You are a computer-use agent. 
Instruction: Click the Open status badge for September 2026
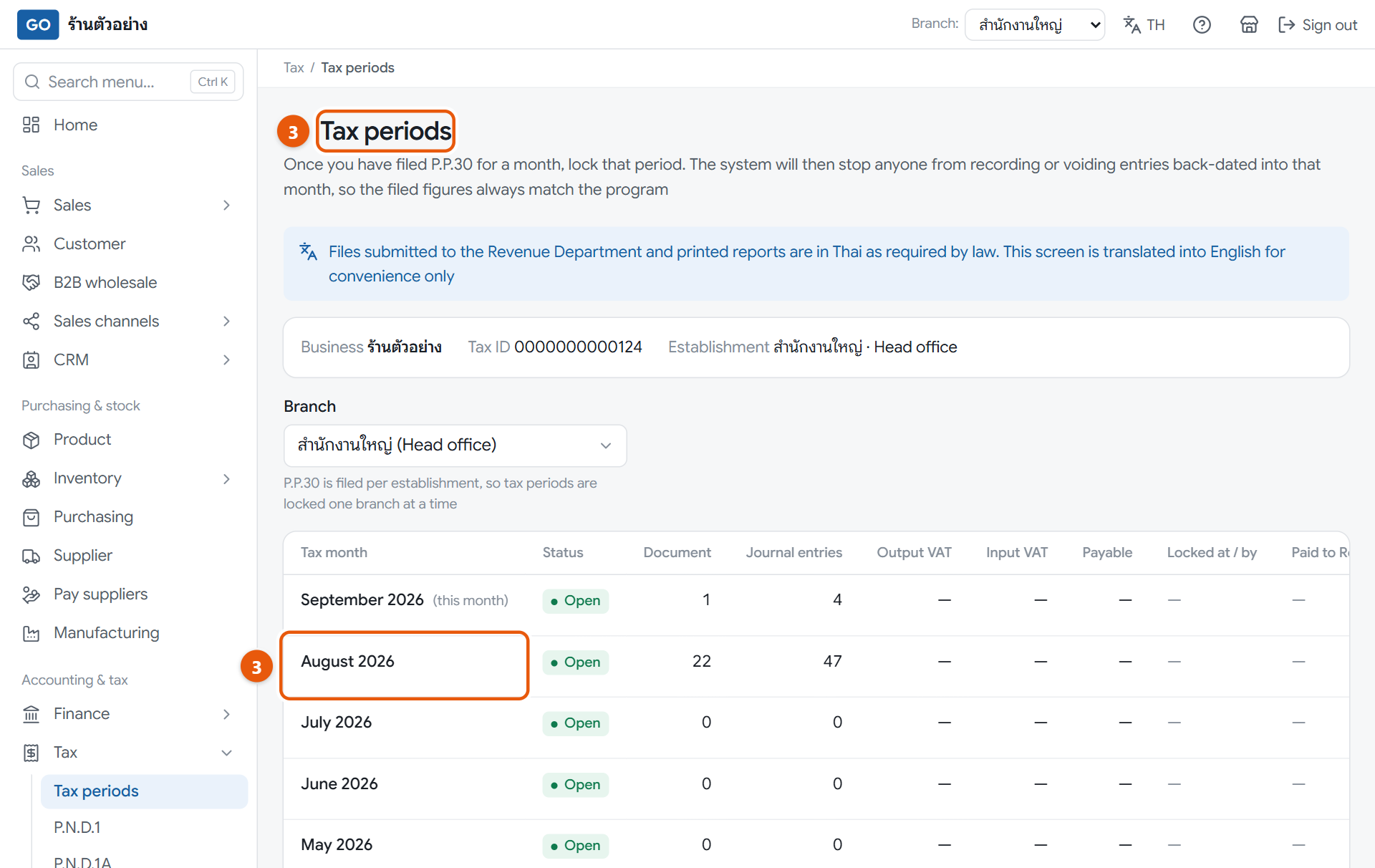pos(576,601)
